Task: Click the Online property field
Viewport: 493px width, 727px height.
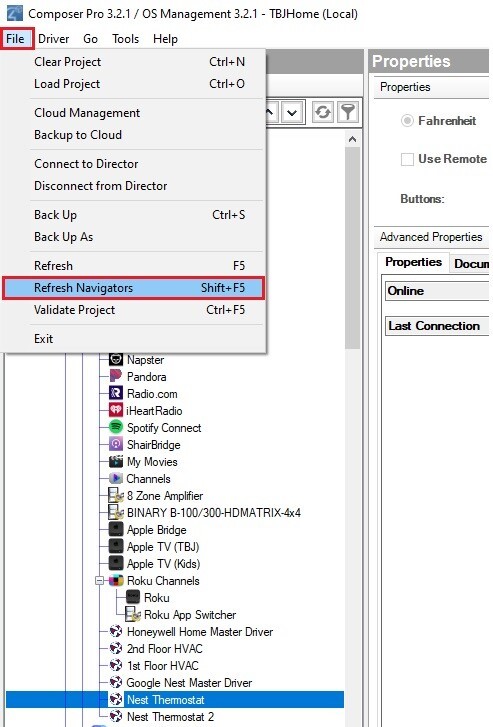Action: coord(438,291)
